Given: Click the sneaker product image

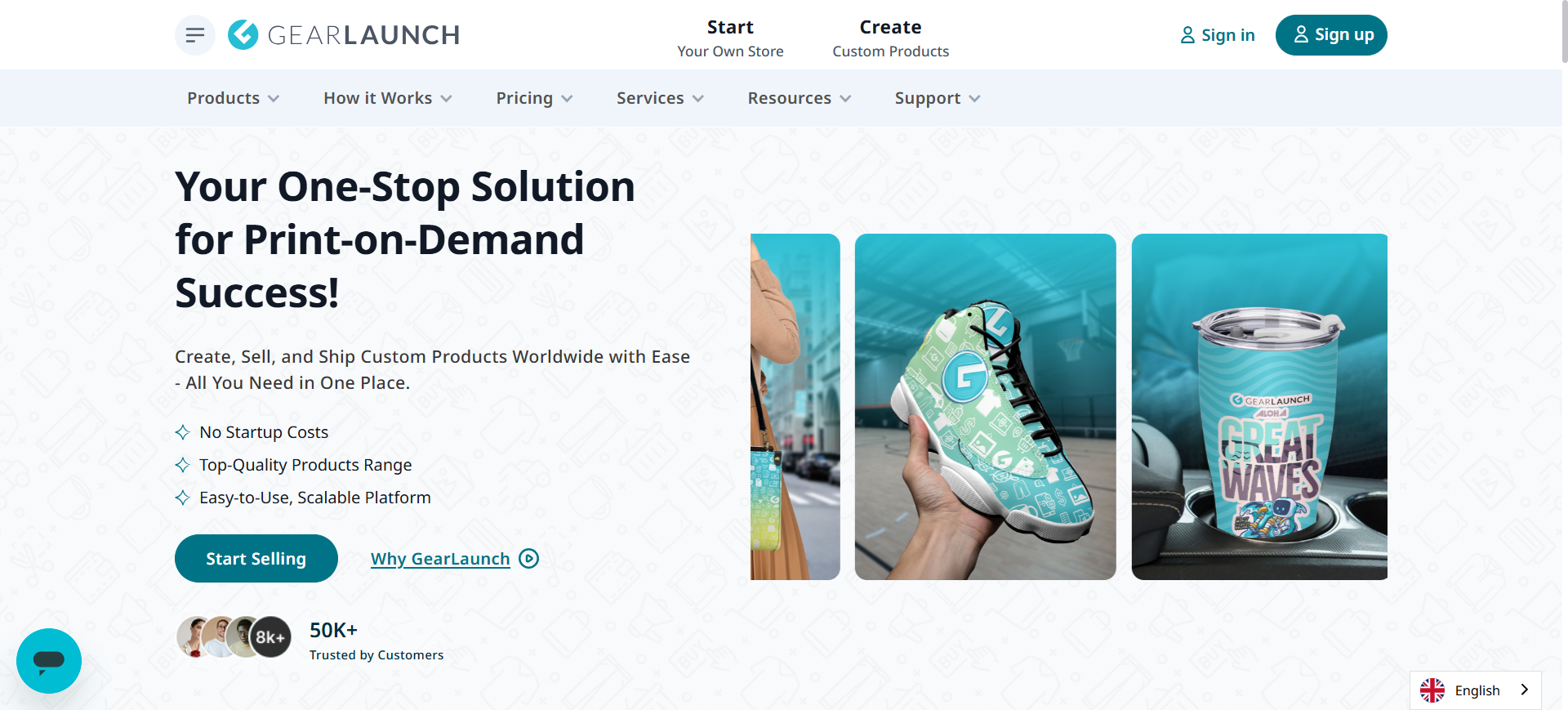Looking at the screenshot, I should pyautogui.click(x=985, y=407).
